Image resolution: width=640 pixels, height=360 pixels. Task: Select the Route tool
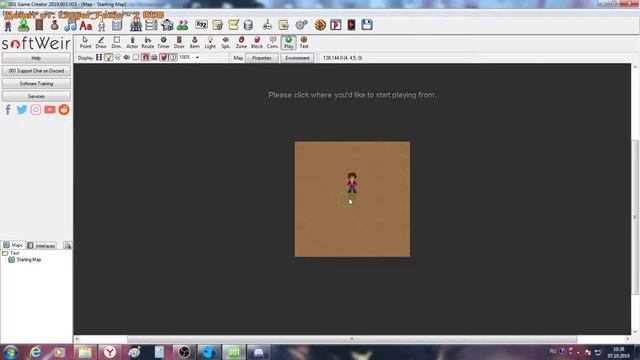[148, 42]
